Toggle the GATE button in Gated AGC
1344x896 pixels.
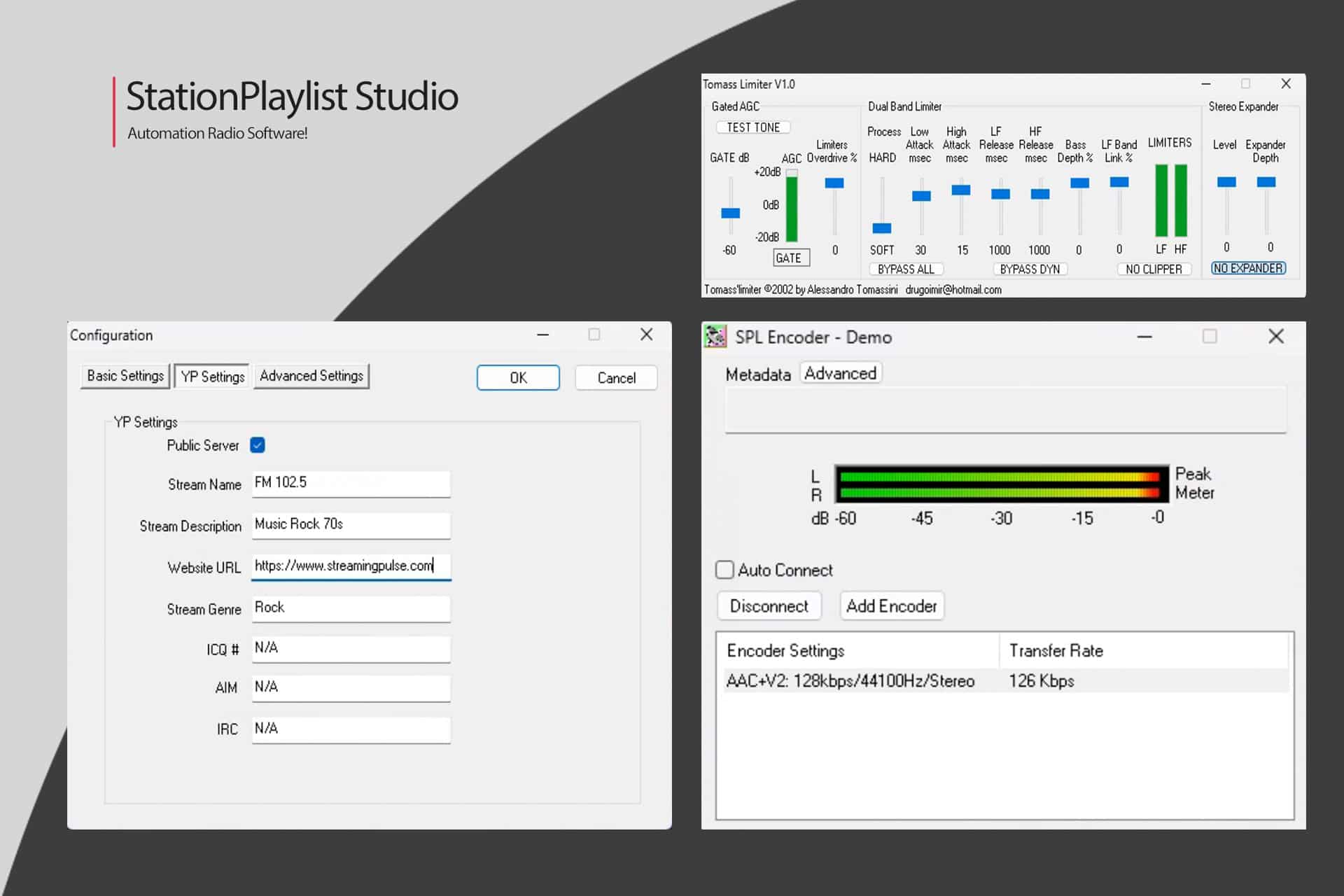click(x=791, y=258)
